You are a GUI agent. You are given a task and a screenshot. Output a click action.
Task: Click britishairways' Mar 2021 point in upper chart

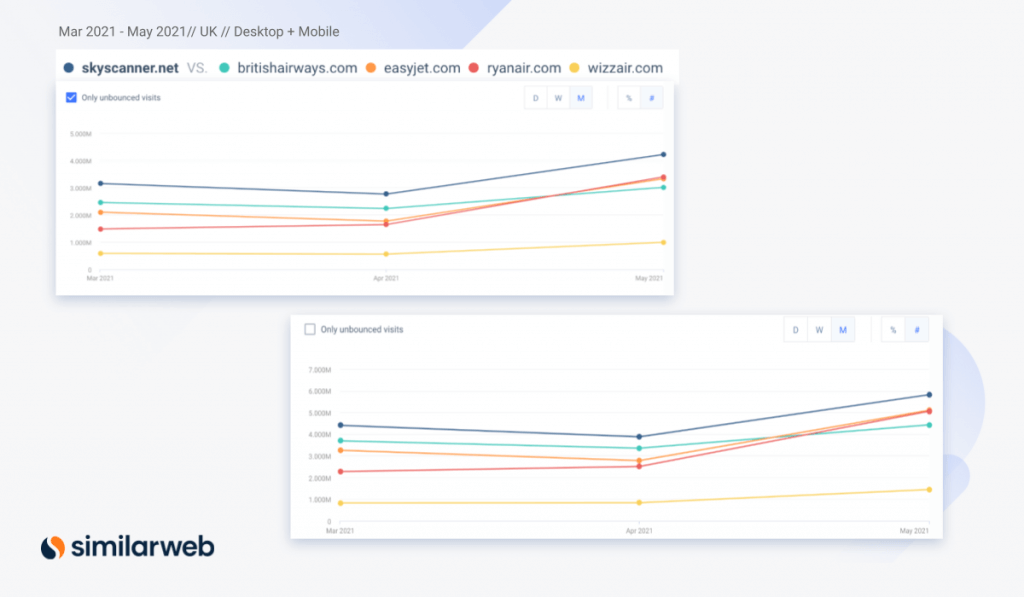point(101,202)
